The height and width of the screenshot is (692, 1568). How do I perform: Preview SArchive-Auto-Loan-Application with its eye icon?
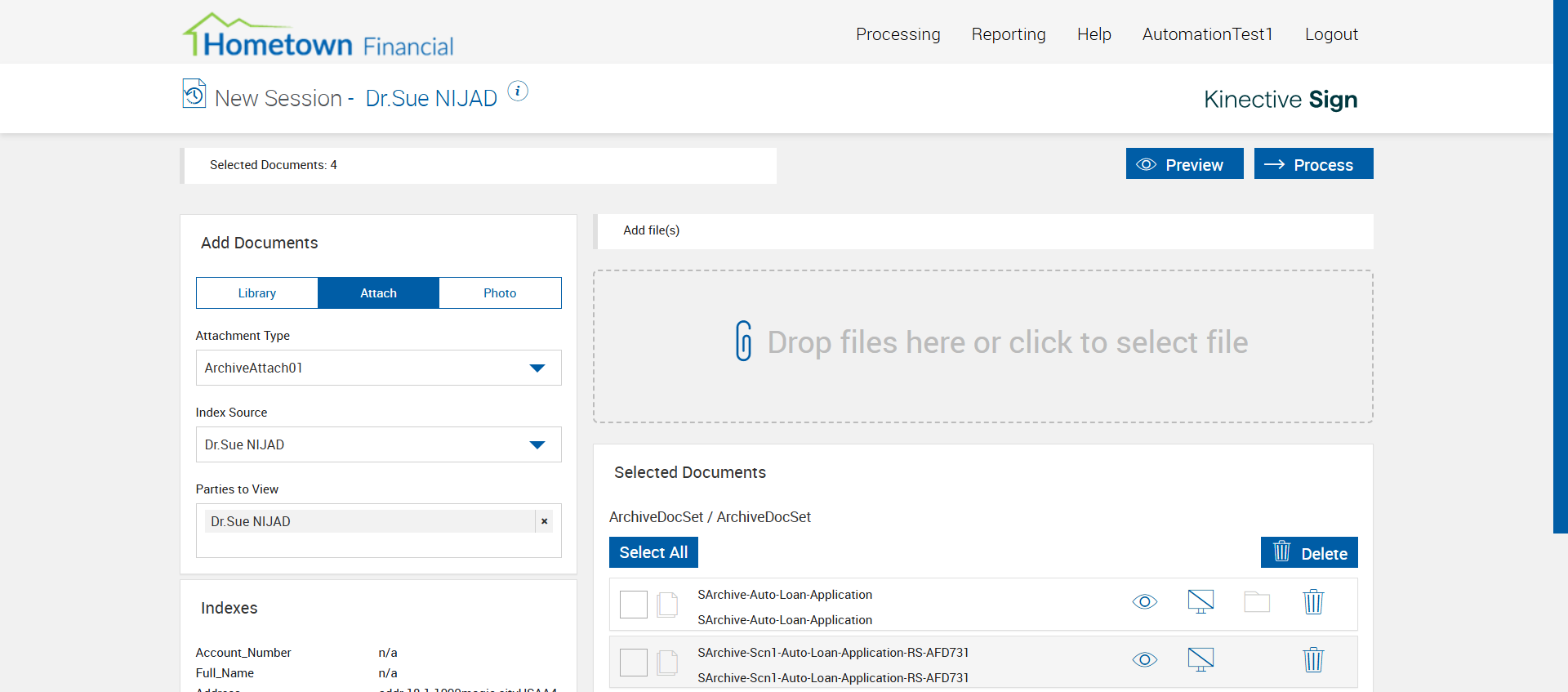coord(1145,602)
